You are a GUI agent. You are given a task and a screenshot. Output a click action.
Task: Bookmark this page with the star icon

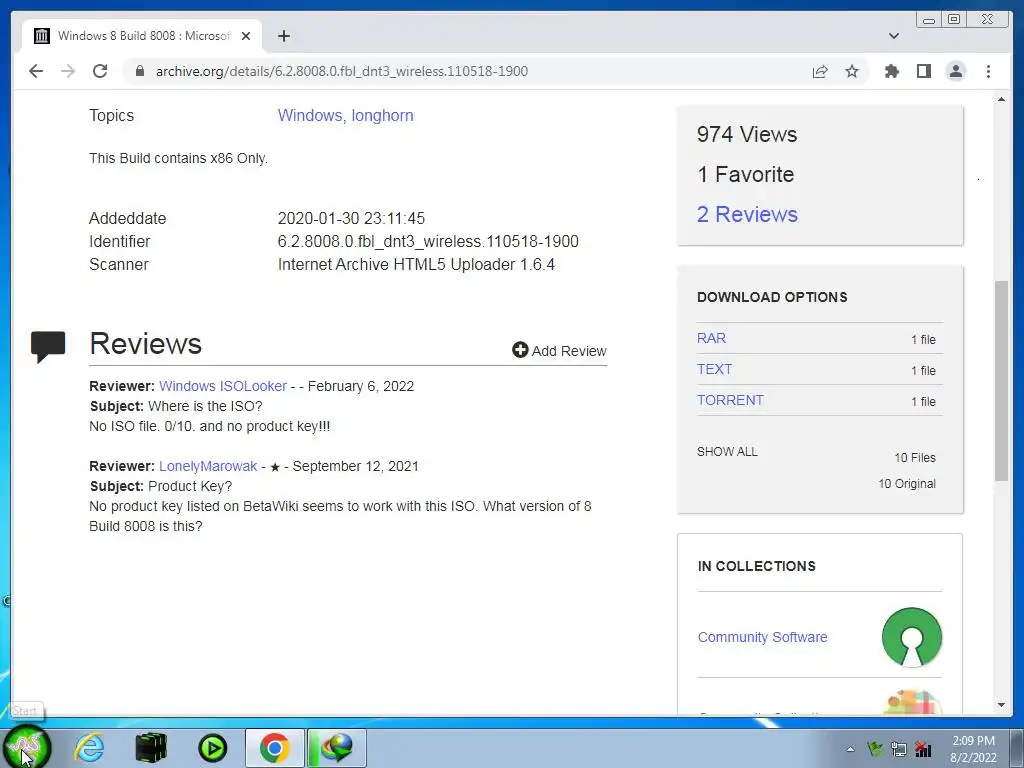coord(852,71)
